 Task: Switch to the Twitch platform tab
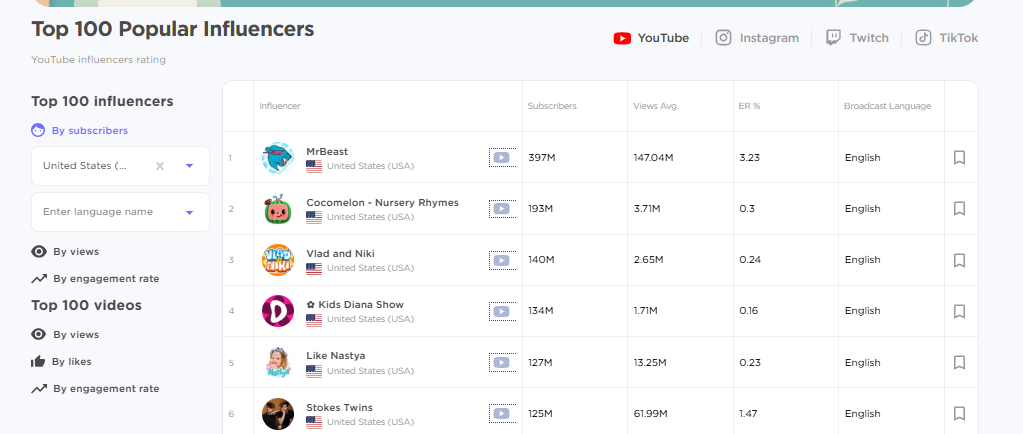pyautogui.click(x=857, y=38)
